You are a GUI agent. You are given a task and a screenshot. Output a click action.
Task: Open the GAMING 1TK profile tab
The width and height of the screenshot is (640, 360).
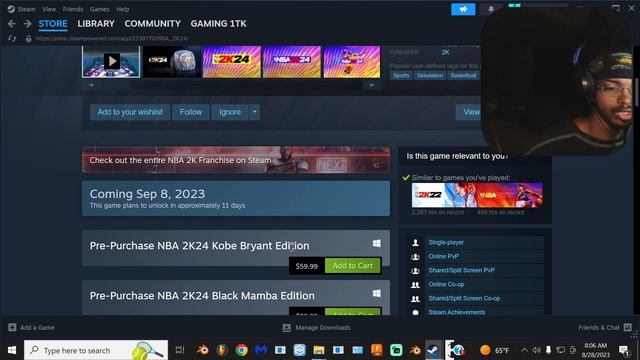pos(218,24)
